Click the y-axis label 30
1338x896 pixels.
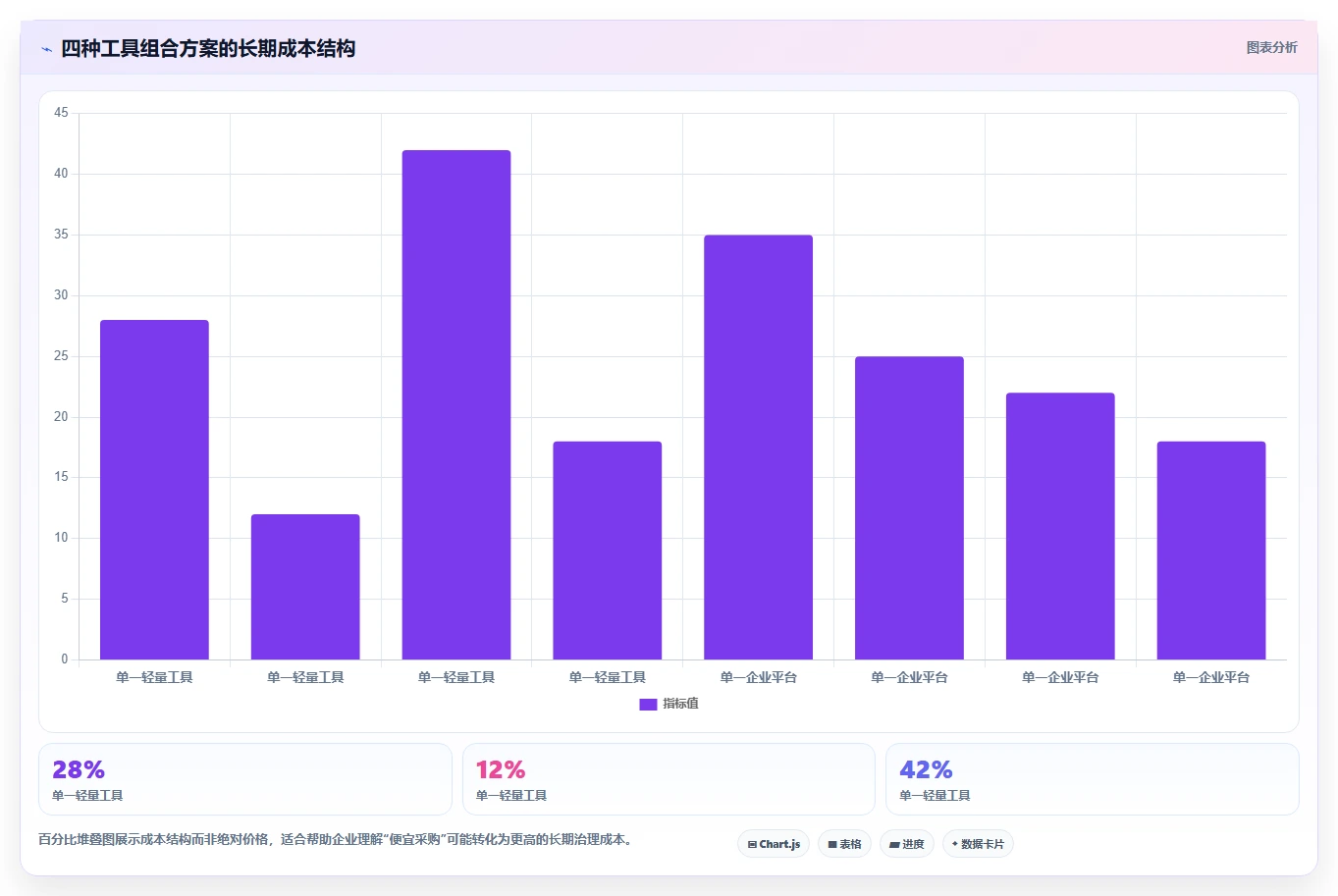pos(61,295)
